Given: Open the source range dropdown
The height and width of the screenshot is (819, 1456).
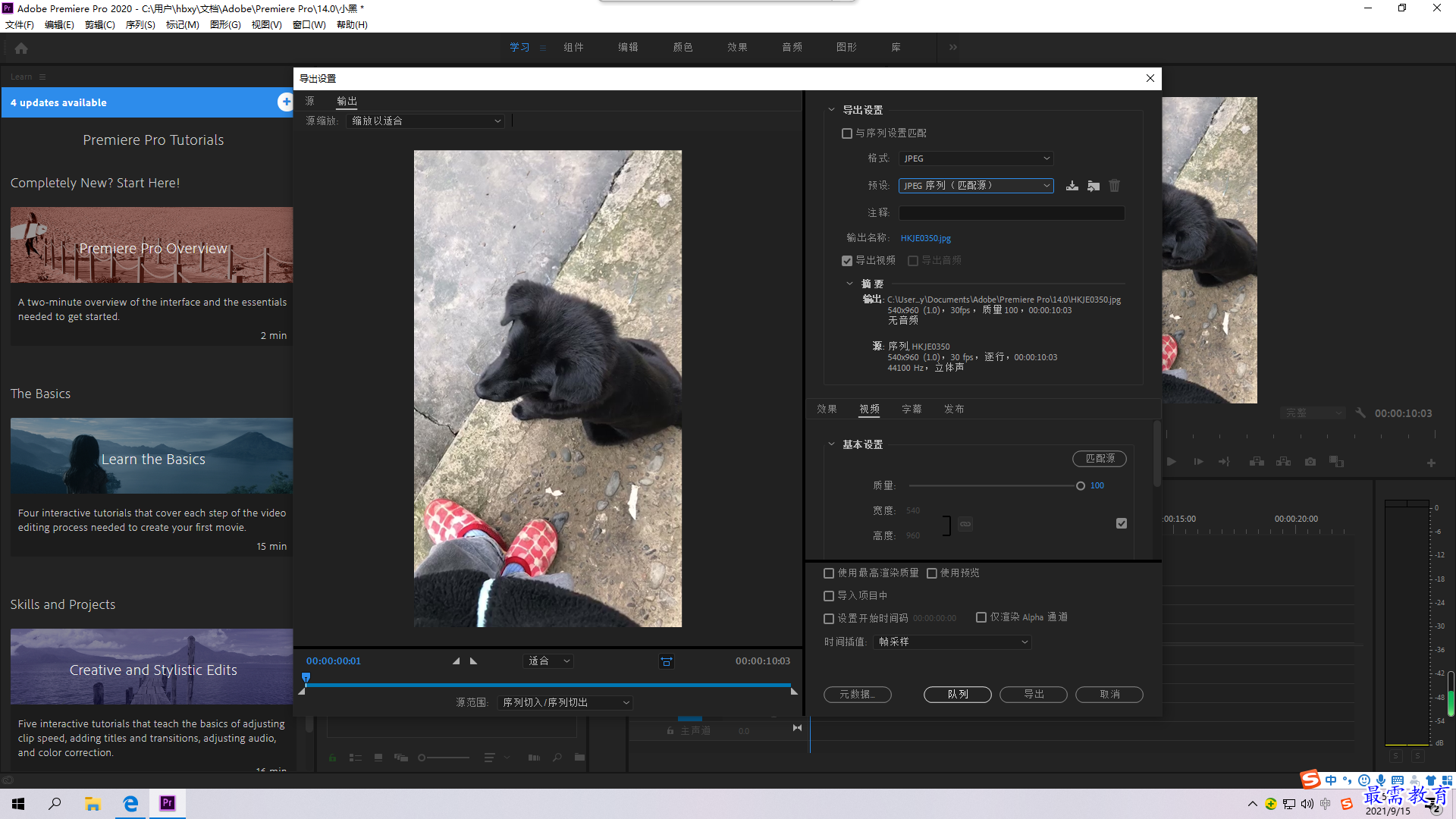Looking at the screenshot, I should coord(565,703).
